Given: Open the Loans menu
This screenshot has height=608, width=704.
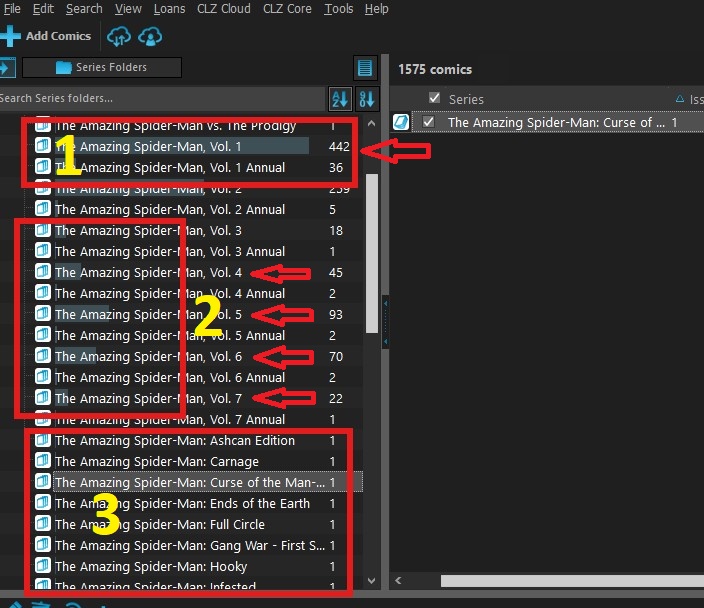Looking at the screenshot, I should pyautogui.click(x=168, y=9).
